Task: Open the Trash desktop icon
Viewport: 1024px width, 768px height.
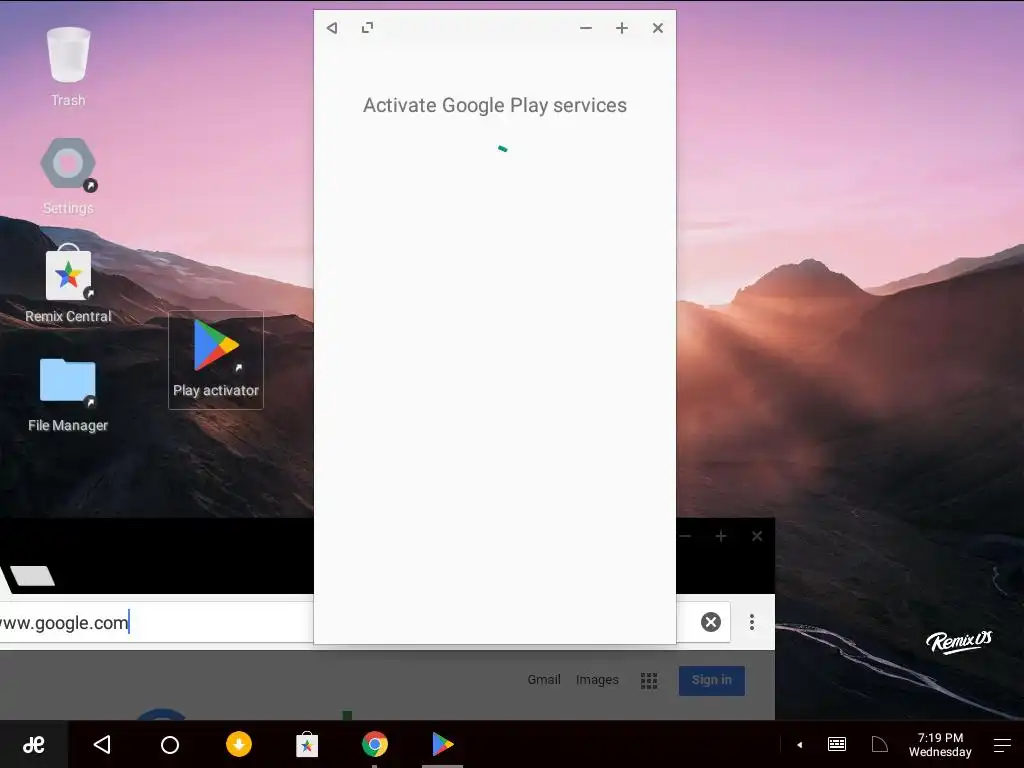Action: pos(68,67)
